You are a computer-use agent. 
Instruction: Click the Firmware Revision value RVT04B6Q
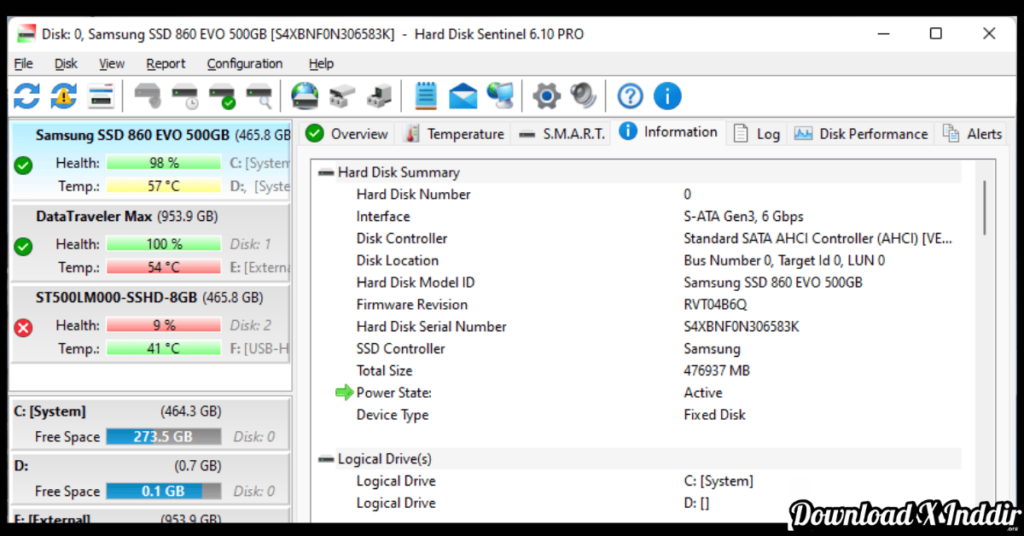tap(715, 304)
